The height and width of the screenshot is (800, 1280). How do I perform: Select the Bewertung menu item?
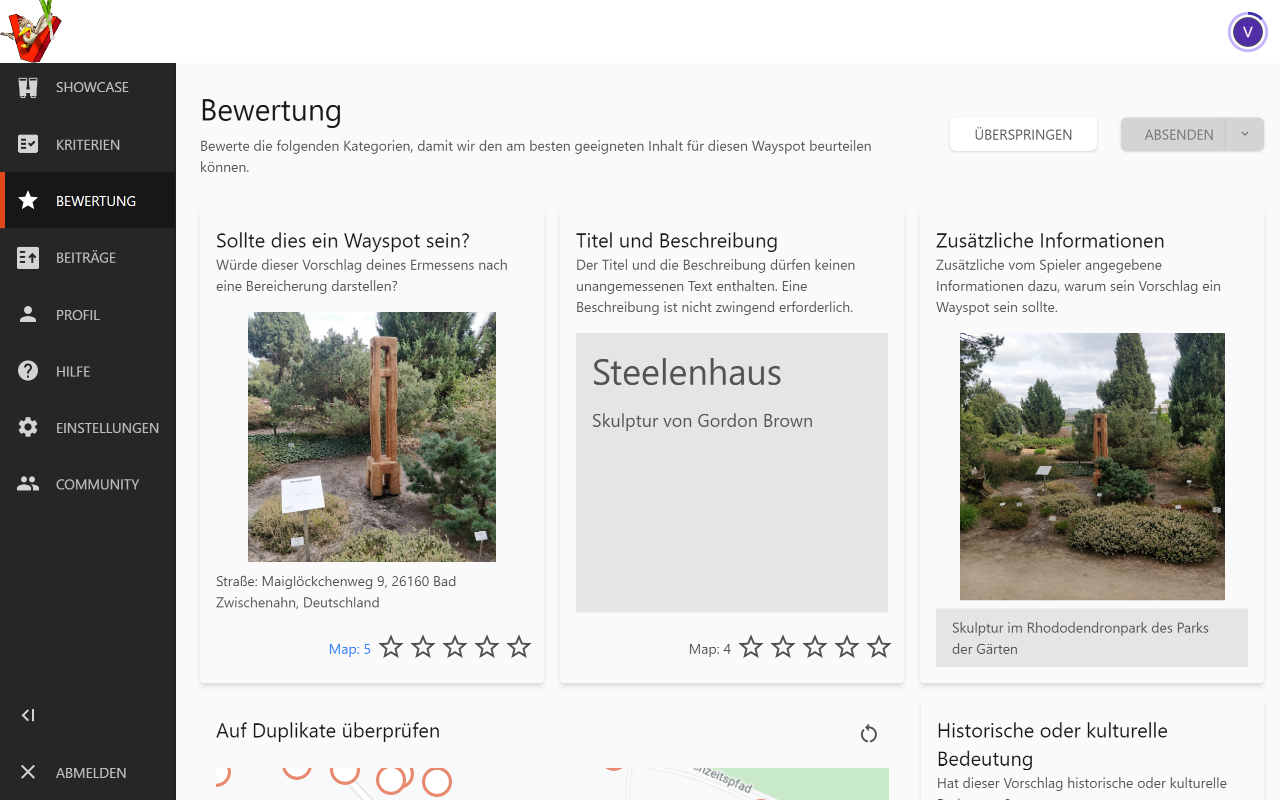[x=95, y=201]
